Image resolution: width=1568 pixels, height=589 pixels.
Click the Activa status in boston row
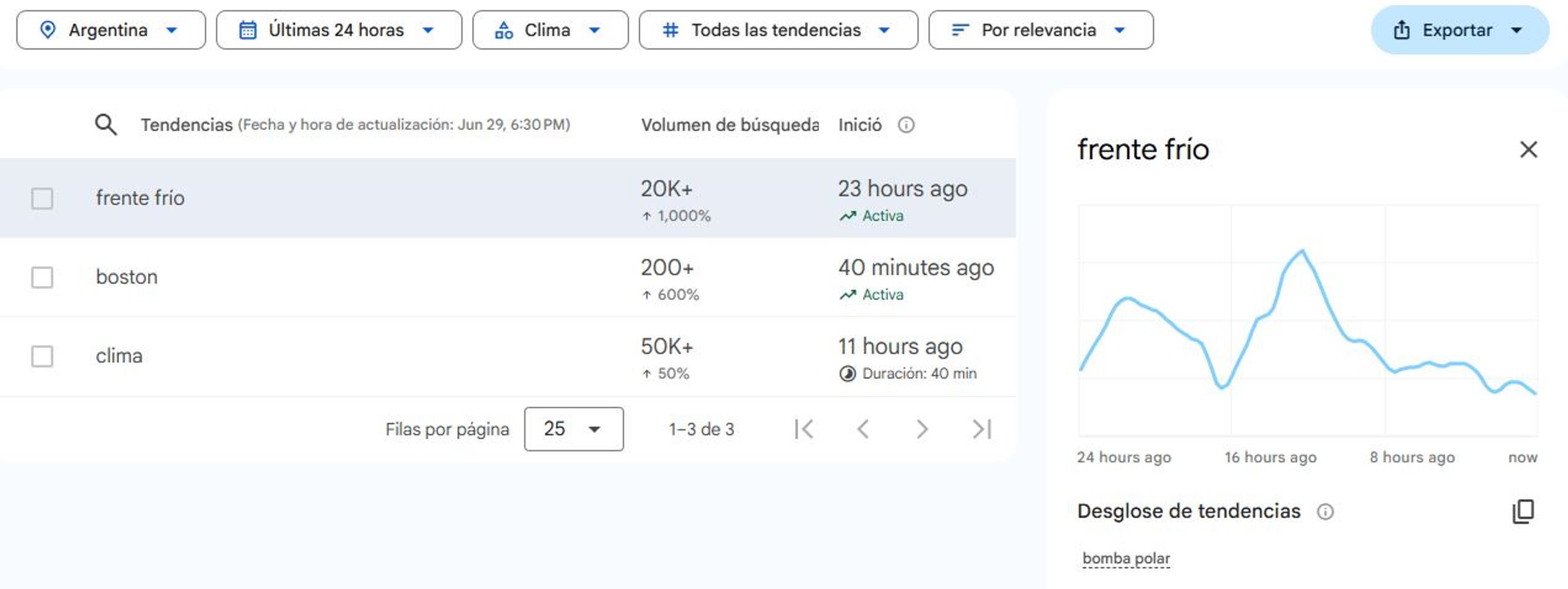[871, 294]
